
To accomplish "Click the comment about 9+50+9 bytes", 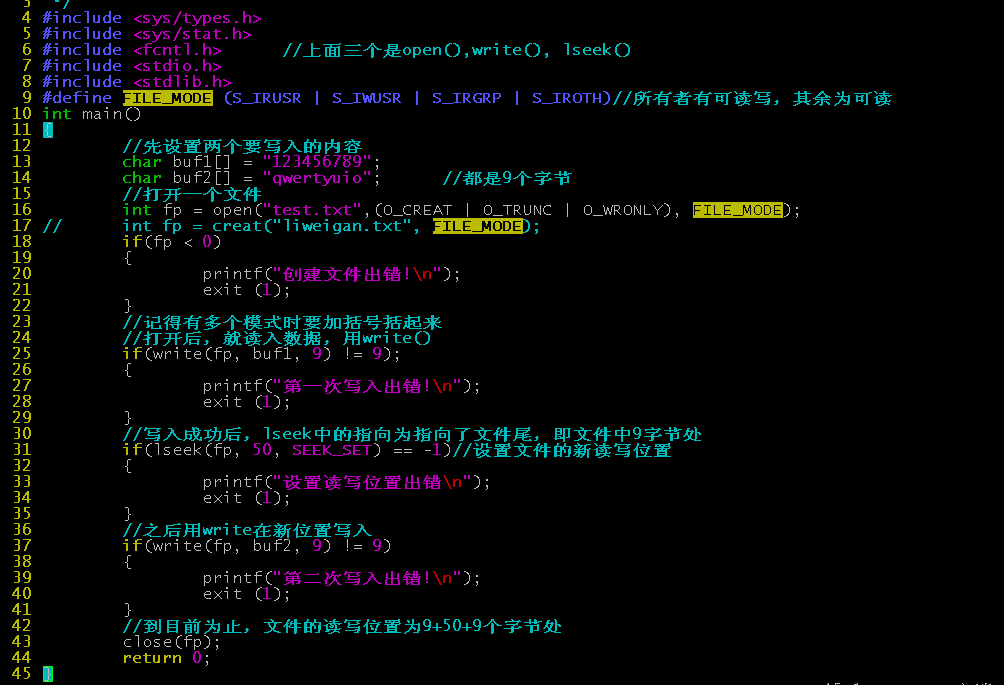I will pyautogui.click(x=342, y=626).
